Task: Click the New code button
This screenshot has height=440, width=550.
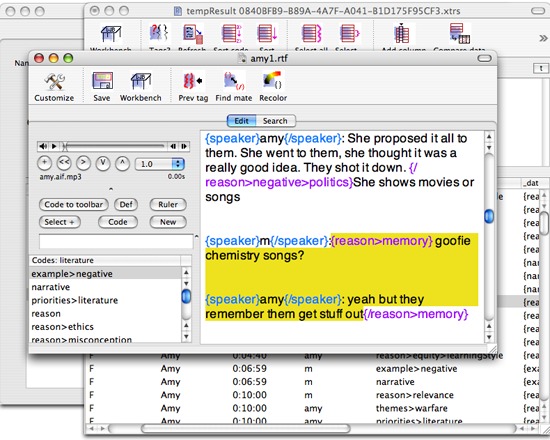Action: pyautogui.click(x=168, y=222)
